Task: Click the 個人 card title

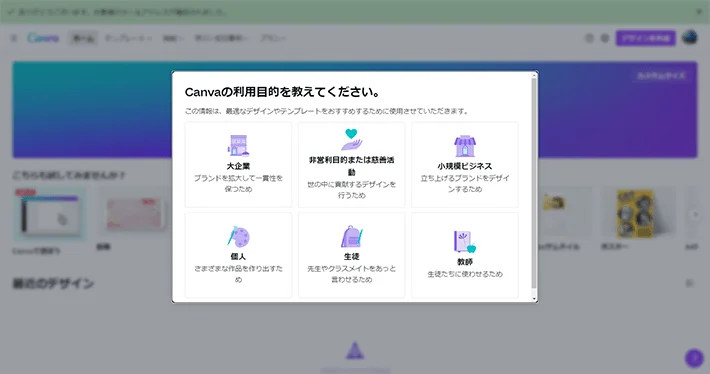Action: pos(238,256)
